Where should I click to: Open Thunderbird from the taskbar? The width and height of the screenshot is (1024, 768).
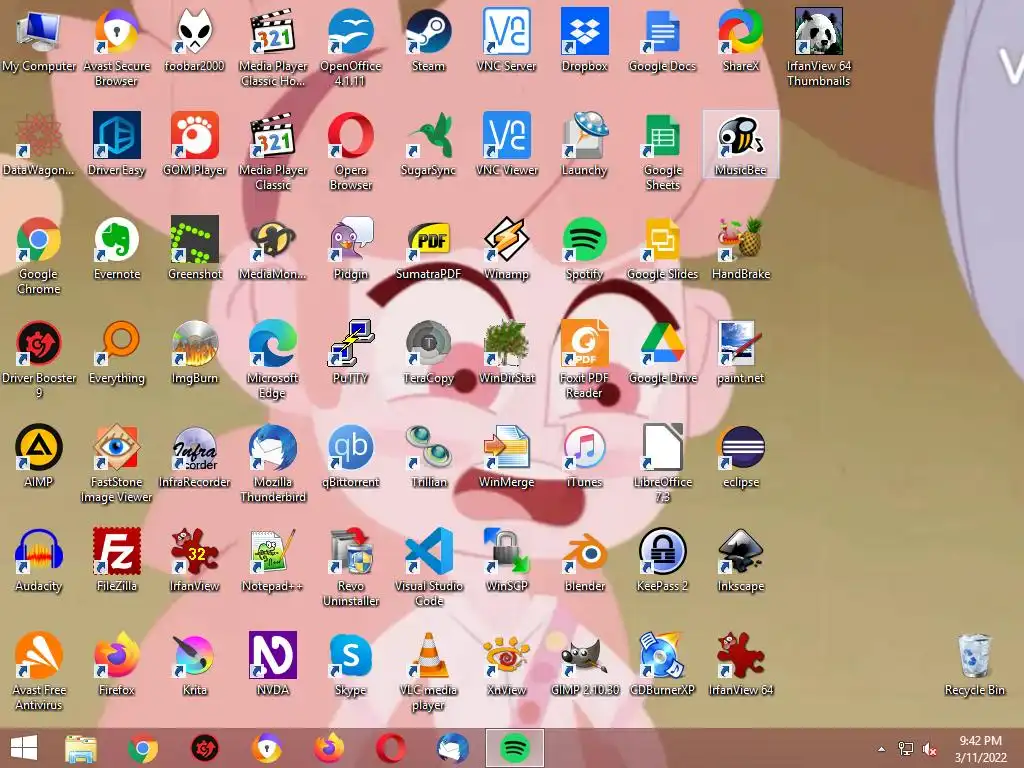point(453,748)
